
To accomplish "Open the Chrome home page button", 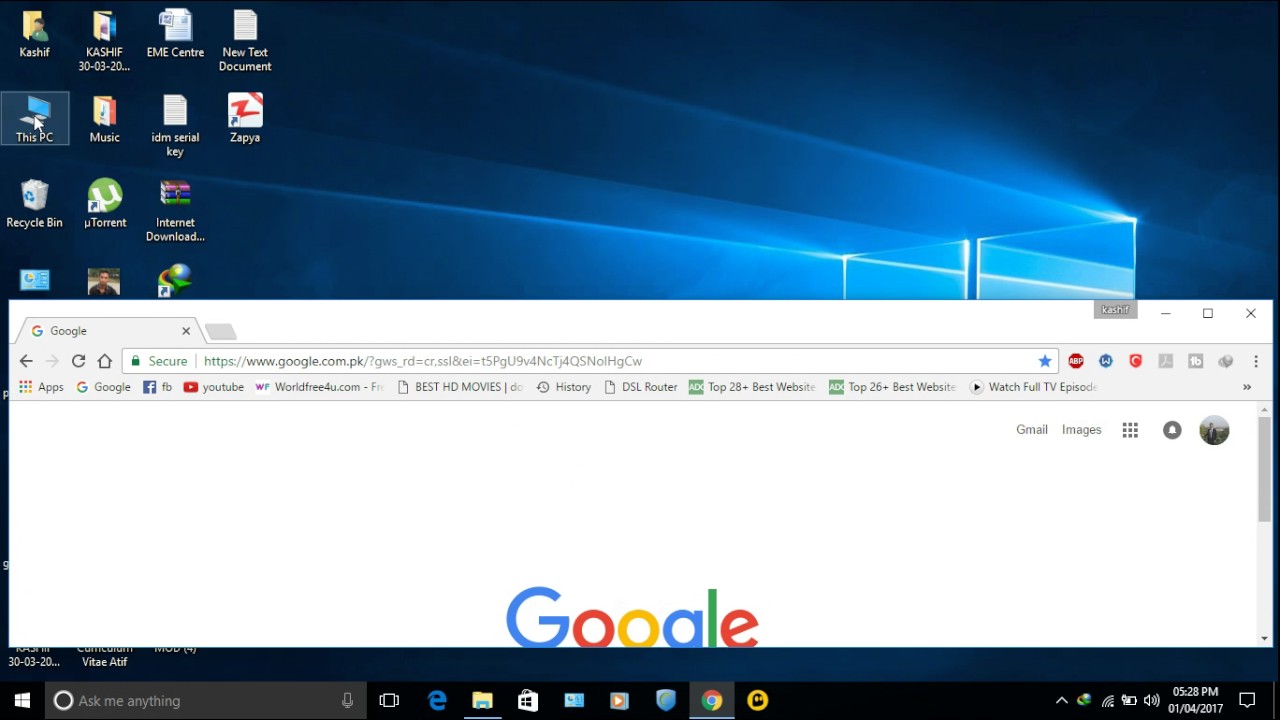I will pyautogui.click(x=105, y=361).
